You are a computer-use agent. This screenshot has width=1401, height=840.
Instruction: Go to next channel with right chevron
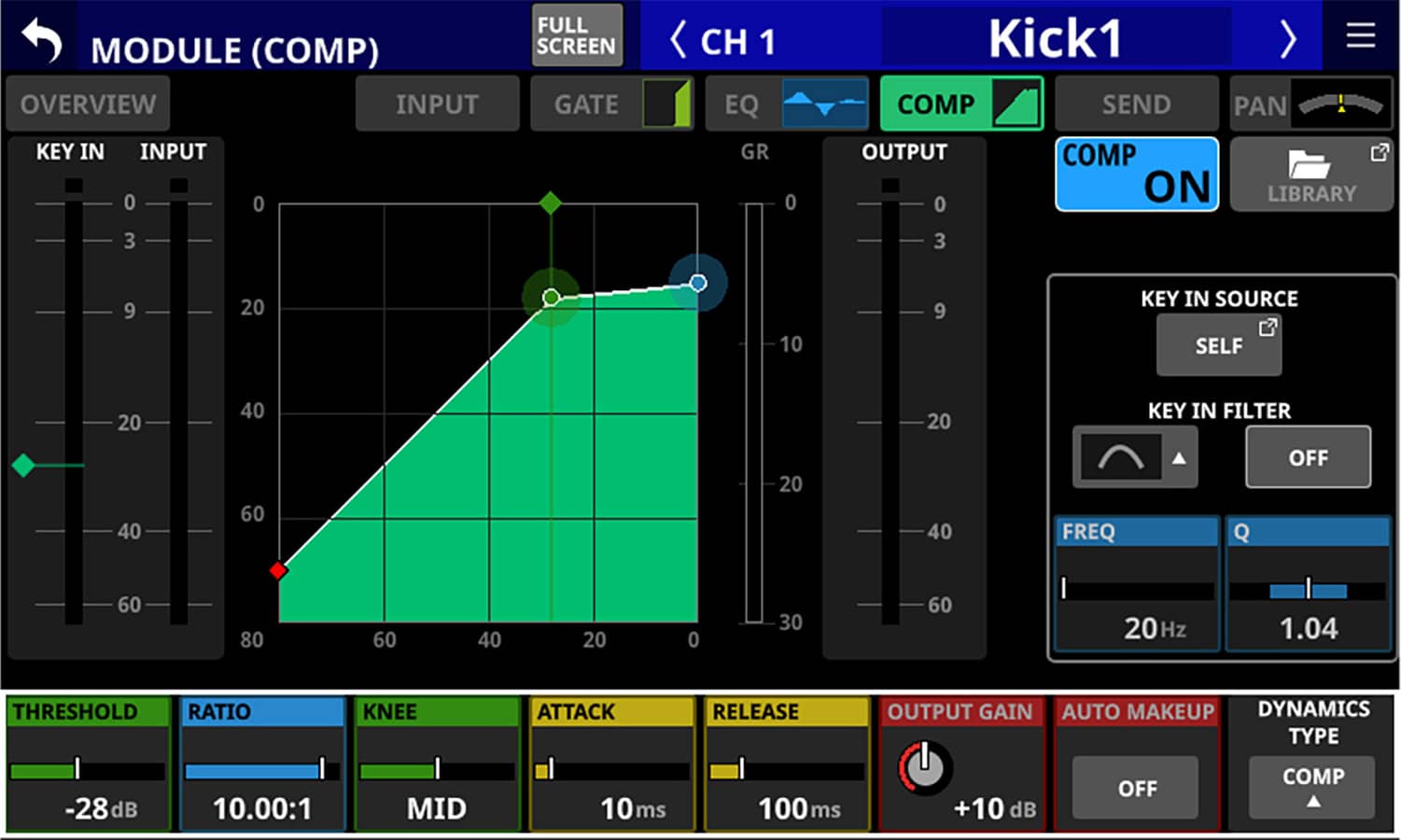[1287, 39]
